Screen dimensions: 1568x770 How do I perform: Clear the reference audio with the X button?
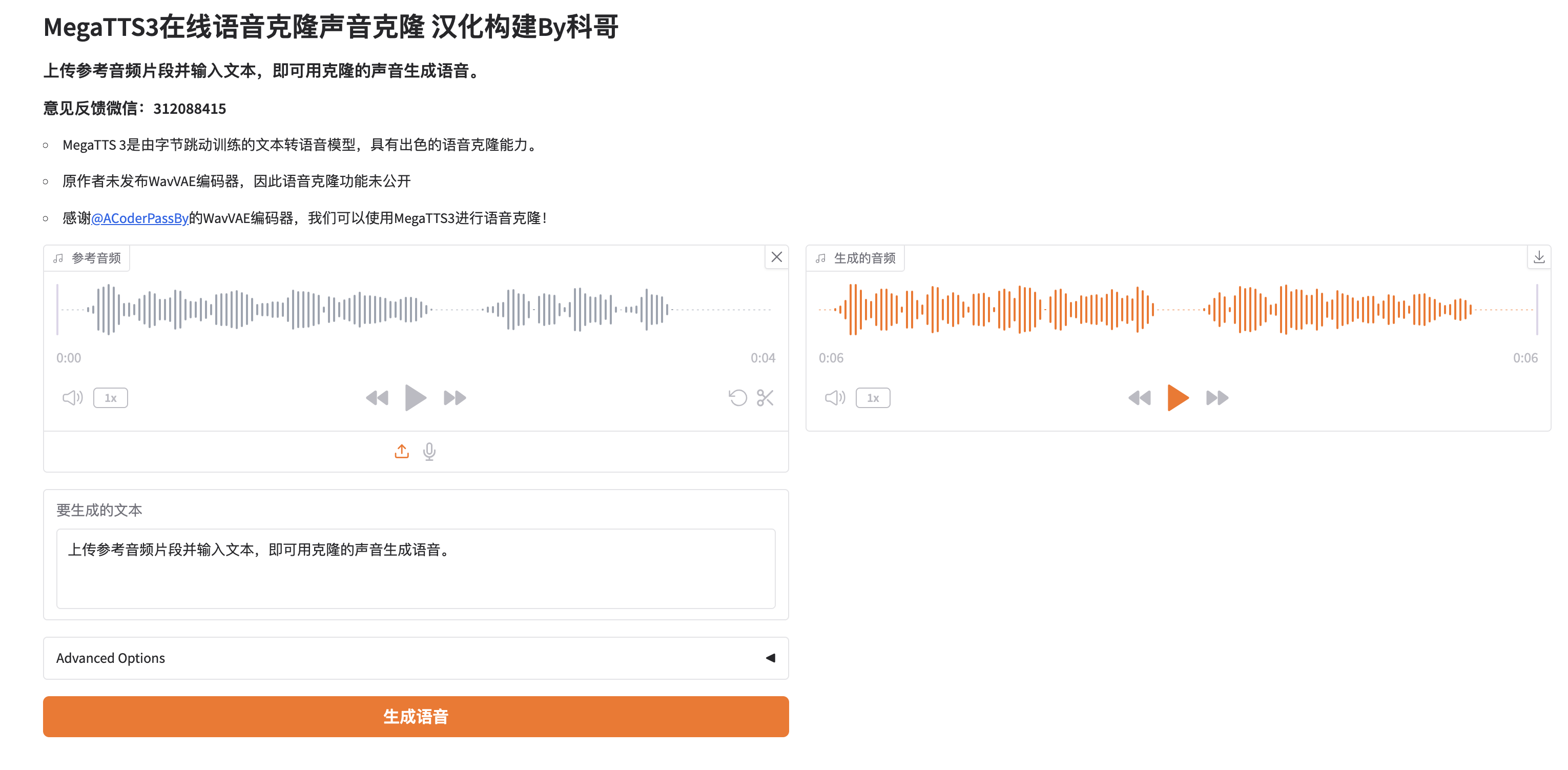pyautogui.click(x=776, y=257)
